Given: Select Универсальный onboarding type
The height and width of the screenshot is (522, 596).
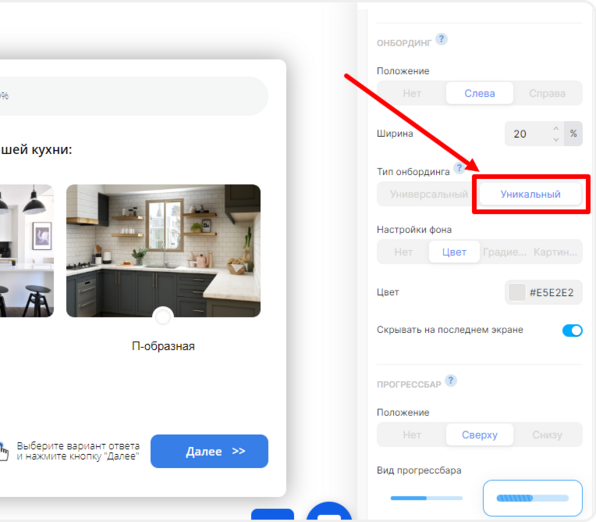Looking at the screenshot, I should pos(429,194).
